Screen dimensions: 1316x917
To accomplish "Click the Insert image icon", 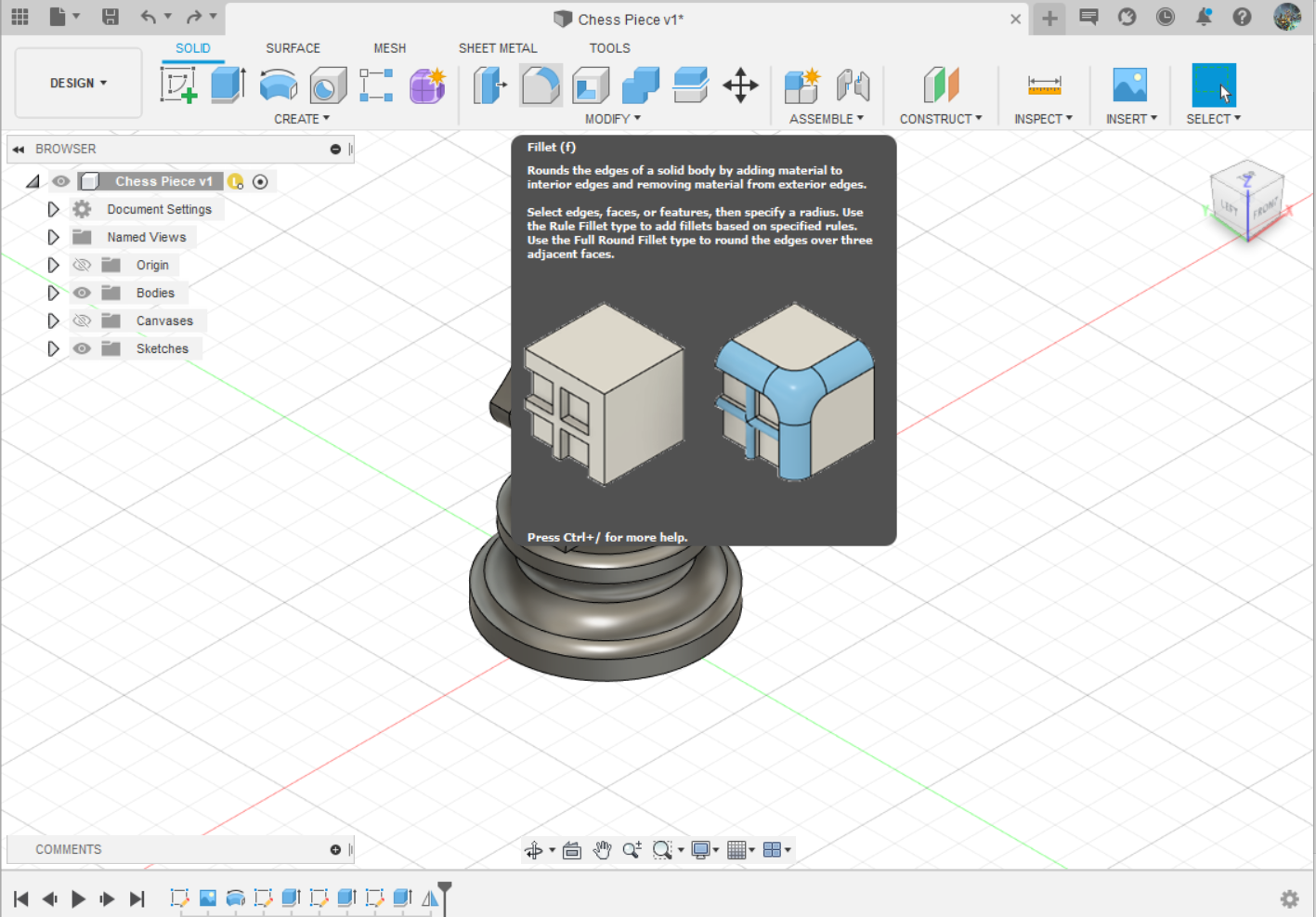I will pyautogui.click(x=1129, y=85).
